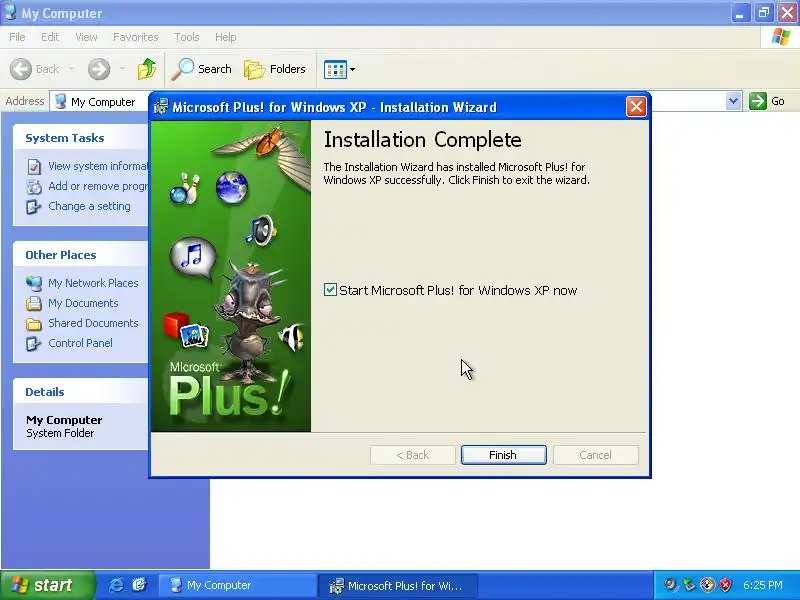Click the My Network Places icon

(34, 283)
